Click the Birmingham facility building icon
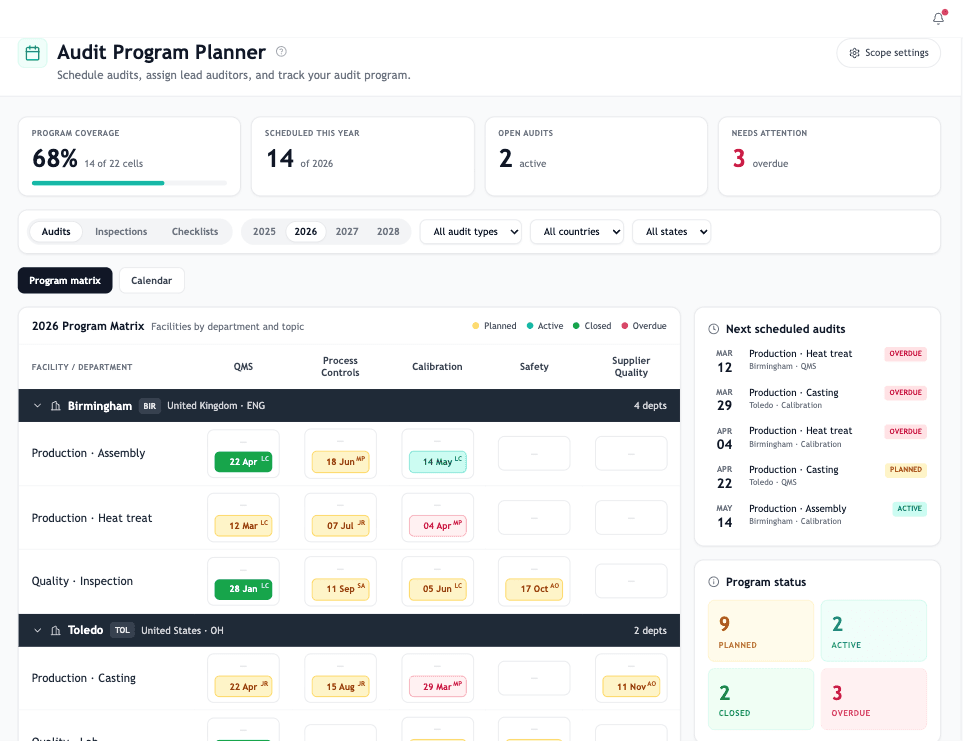 coord(55,406)
